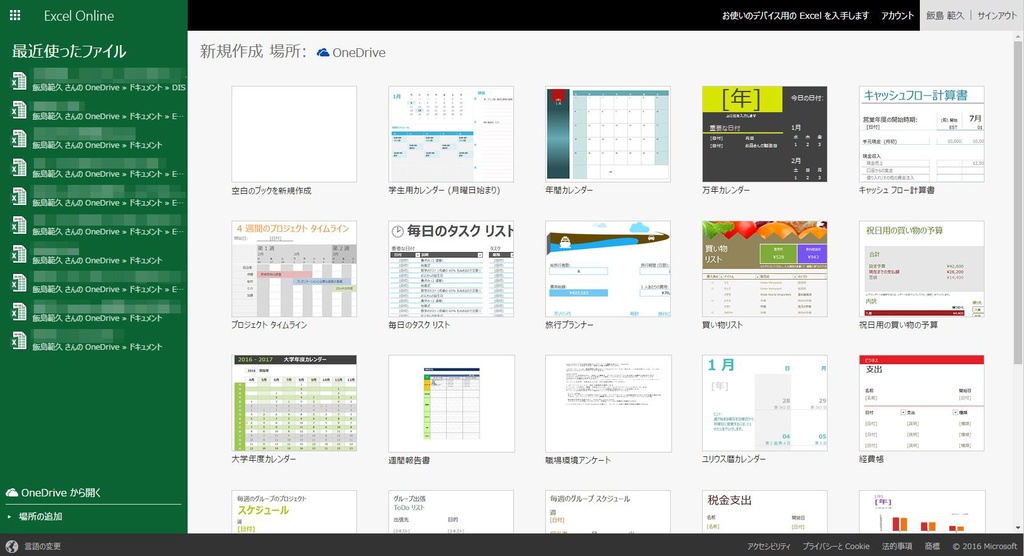Select the 学生用カレンダー (月曜日始まり) template

(x=451, y=134)
